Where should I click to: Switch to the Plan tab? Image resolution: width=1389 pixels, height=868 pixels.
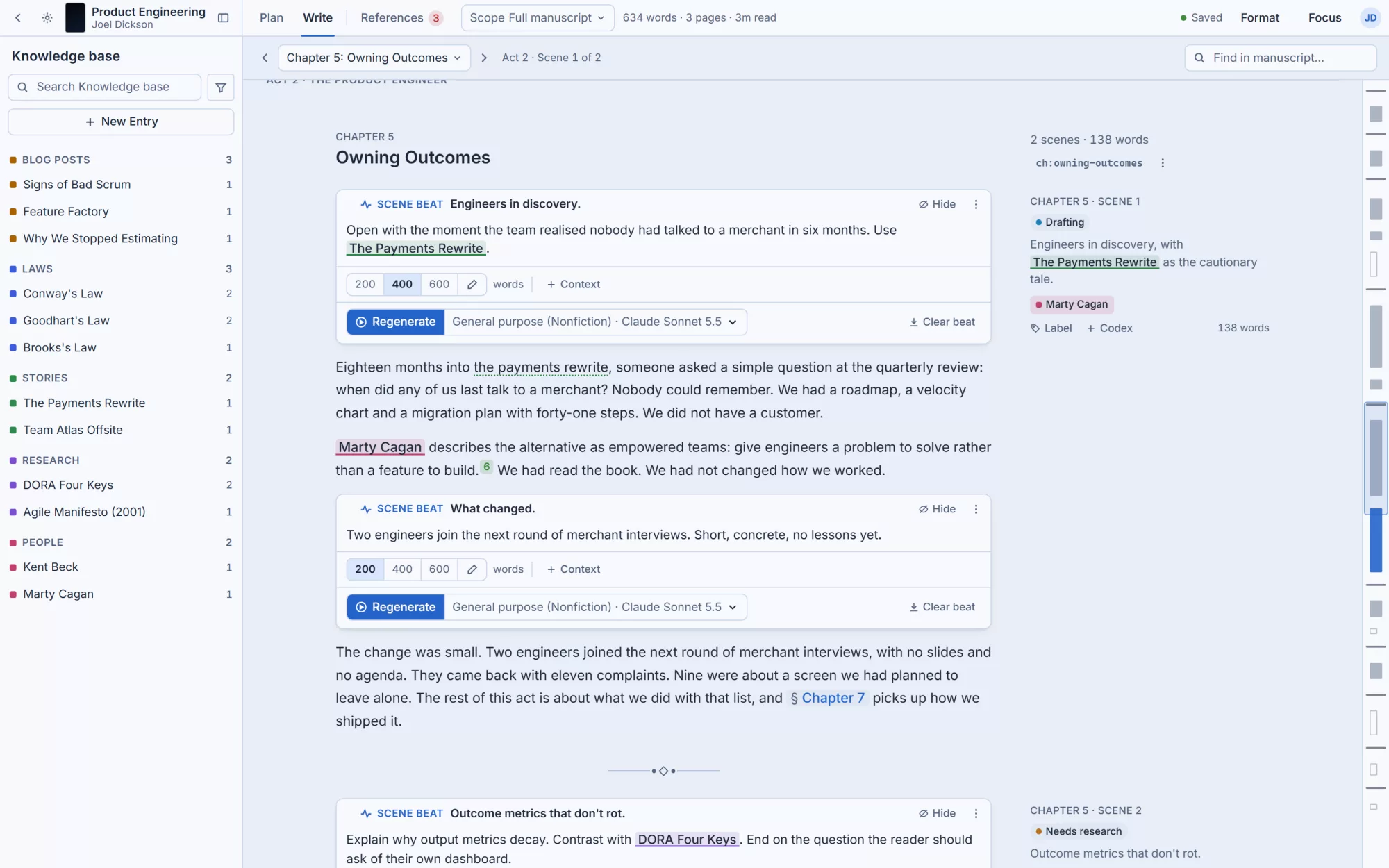pos(272,18)
